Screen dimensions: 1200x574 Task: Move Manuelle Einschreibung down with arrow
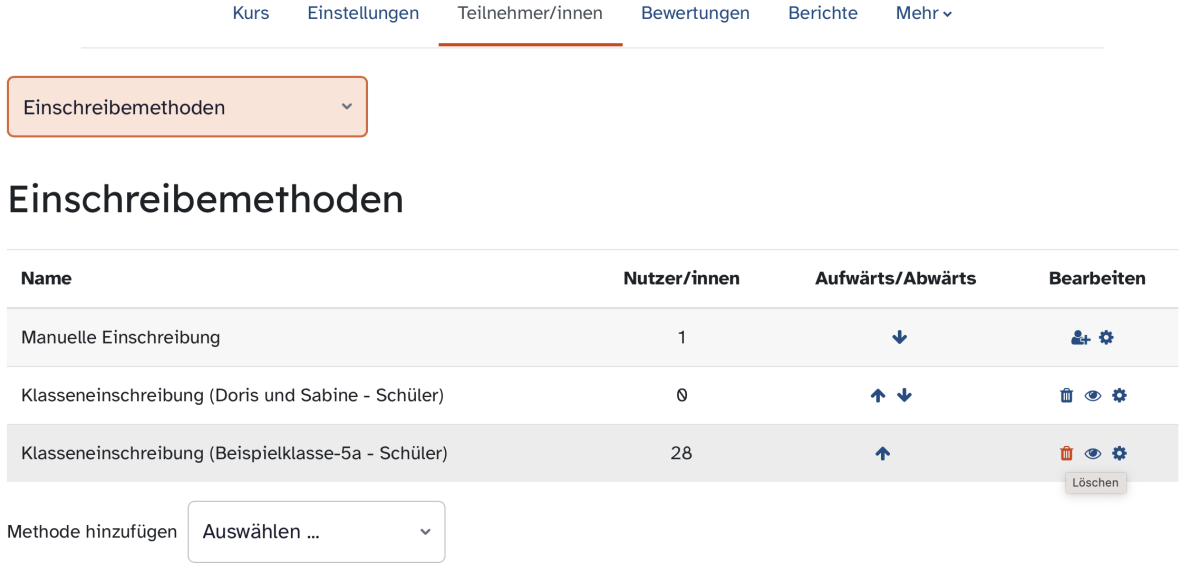coord(899,338)
